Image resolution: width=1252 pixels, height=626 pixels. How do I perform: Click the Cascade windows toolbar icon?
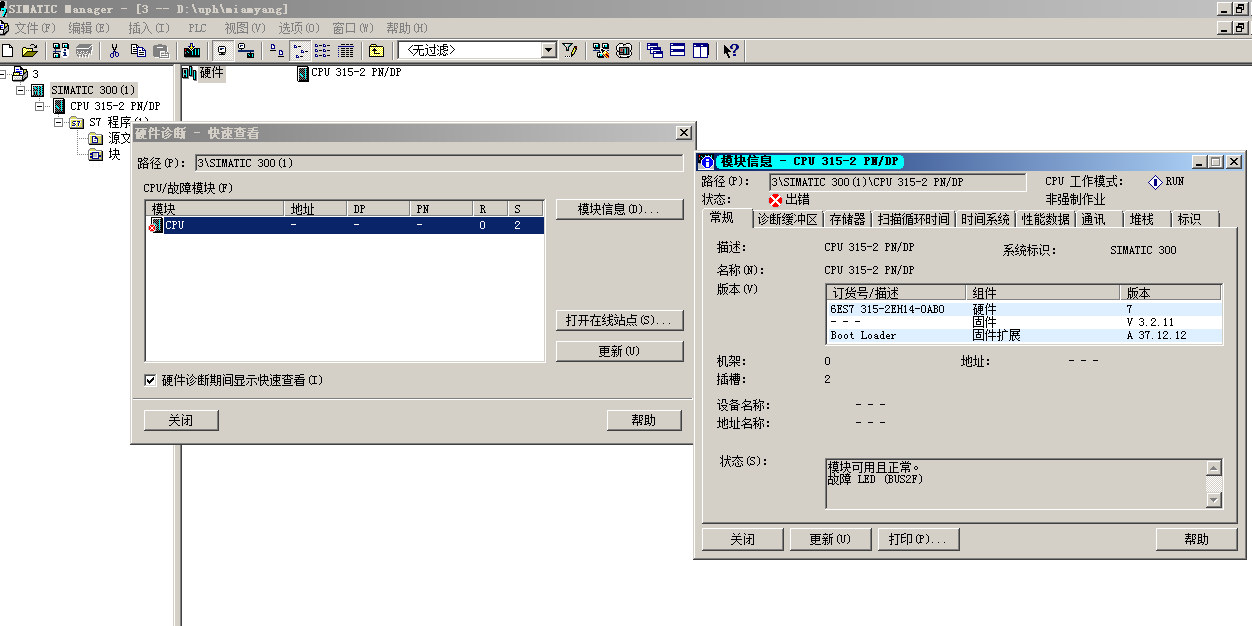point(655,50)
